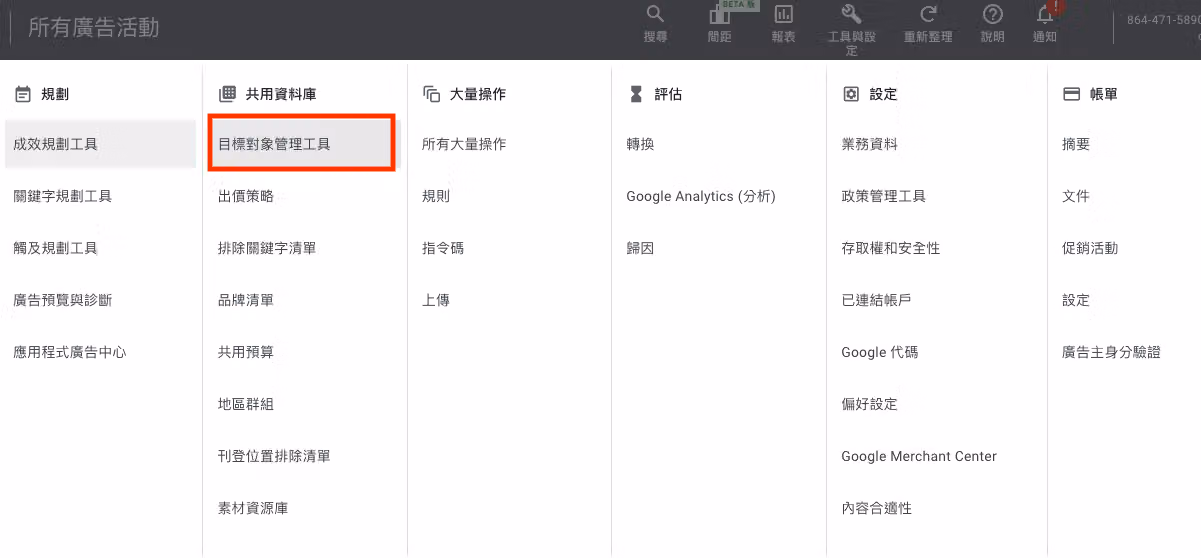This screenshot has height=558, width=1201.
Task: Open 偏好設定
Action: (x=870, y=404)
